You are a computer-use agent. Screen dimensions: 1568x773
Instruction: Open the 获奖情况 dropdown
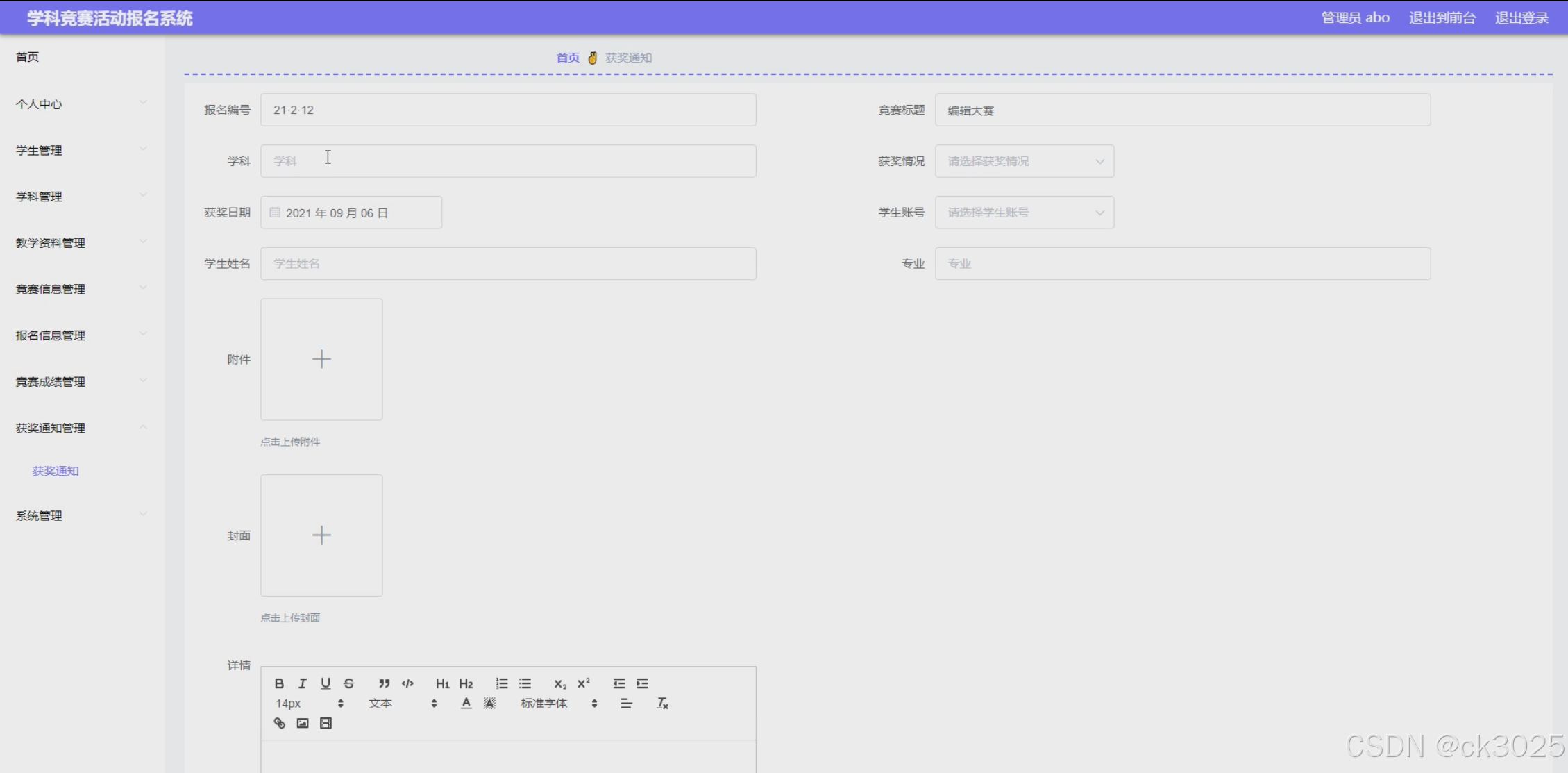pos(1024,161)
